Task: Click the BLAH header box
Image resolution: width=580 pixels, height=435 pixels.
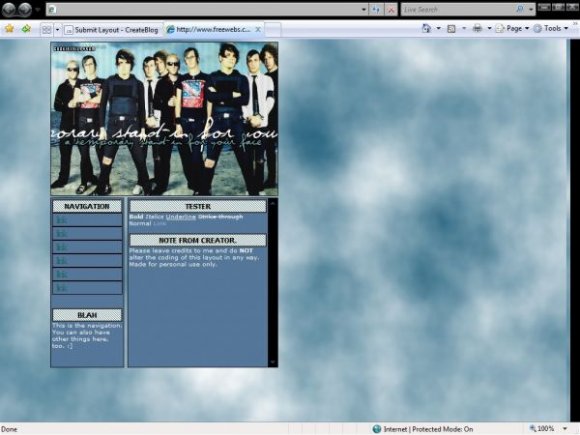Action: (87, 315)
